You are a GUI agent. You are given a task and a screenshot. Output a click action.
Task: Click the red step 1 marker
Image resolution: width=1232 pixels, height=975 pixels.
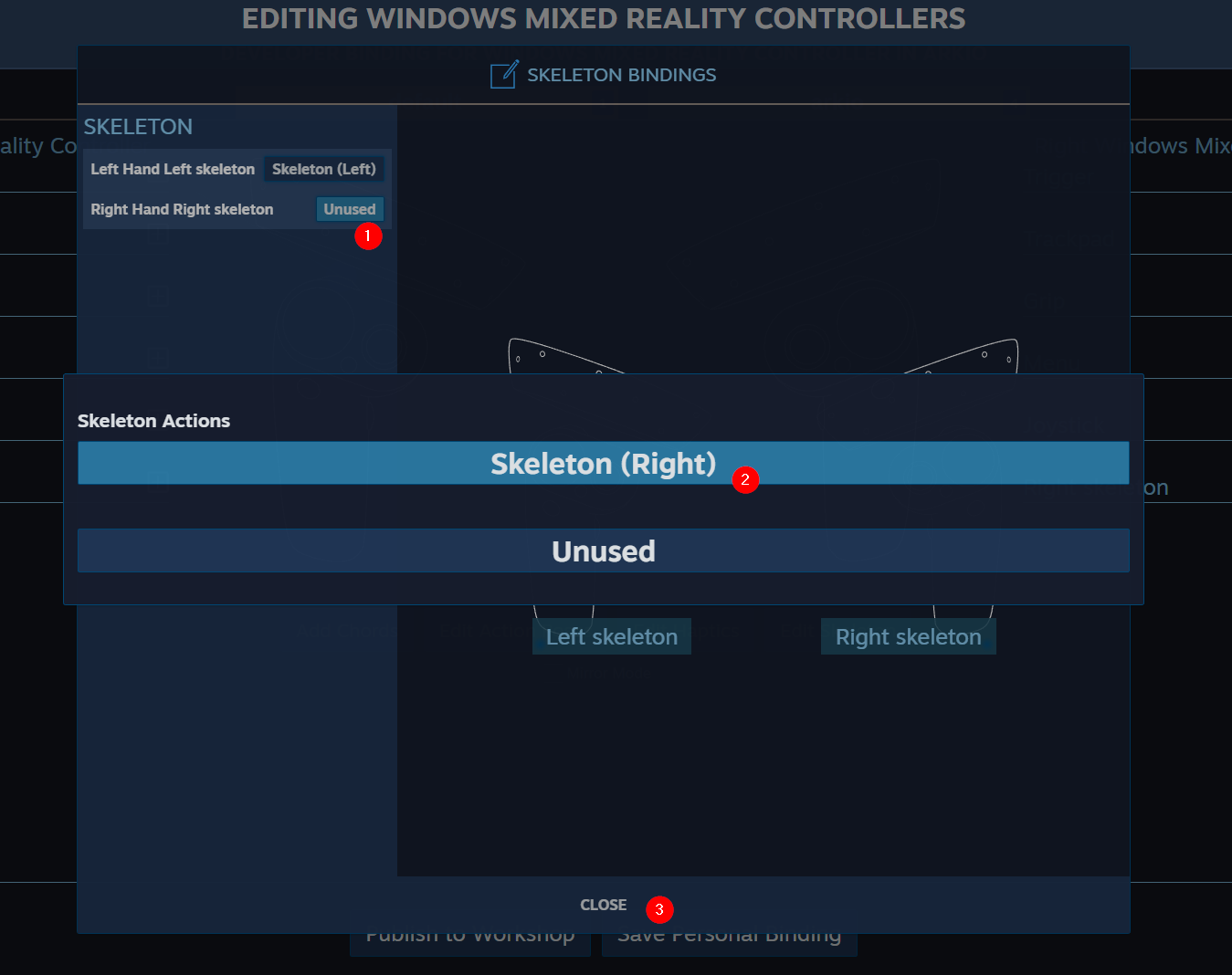[368, 236]
